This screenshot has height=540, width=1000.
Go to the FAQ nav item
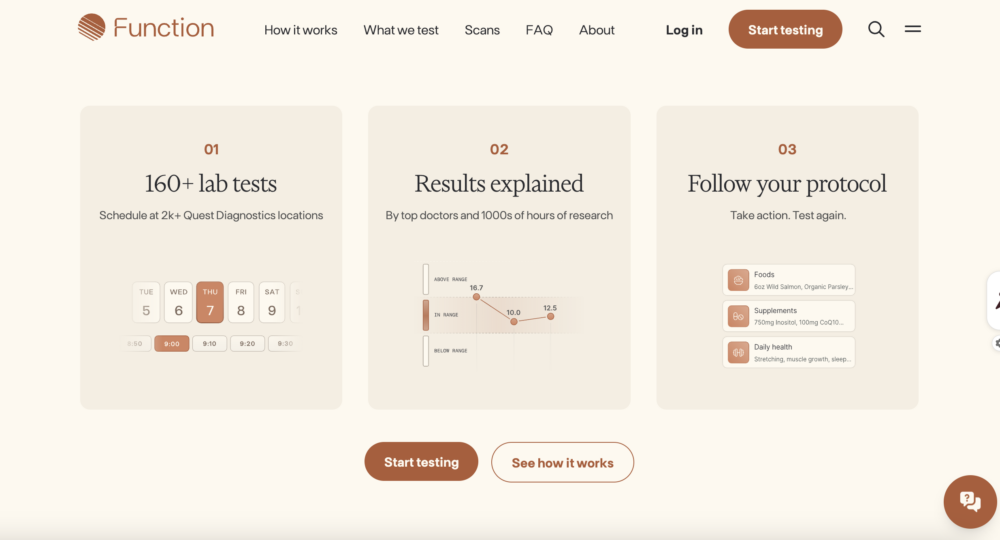point(539,30)
